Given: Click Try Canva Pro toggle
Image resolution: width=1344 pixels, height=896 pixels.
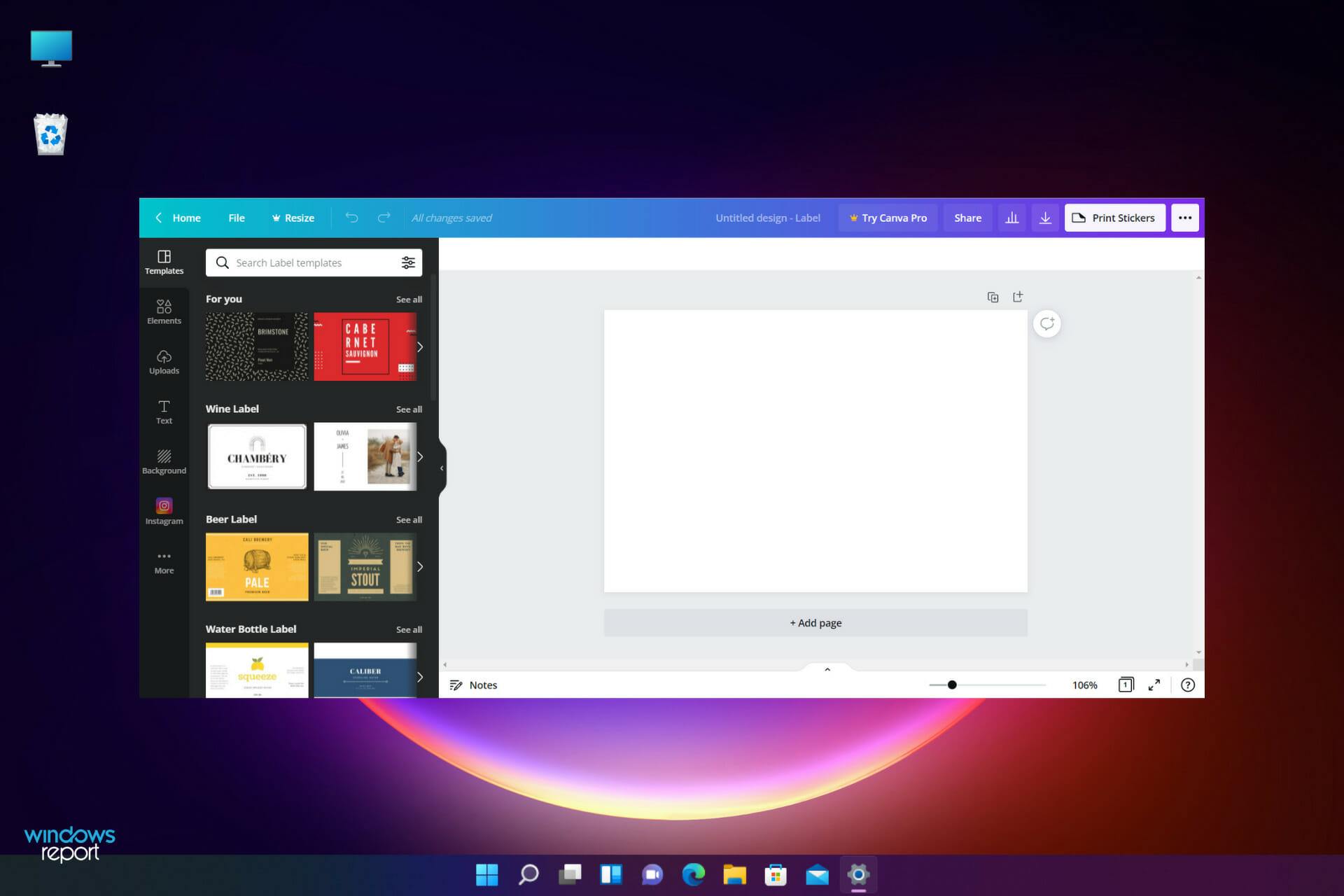Looking at the screenshot, I should coord(886,218).
